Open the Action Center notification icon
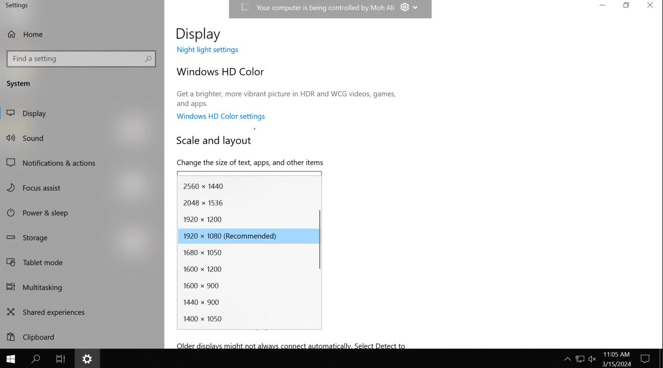 click(645, 359)
